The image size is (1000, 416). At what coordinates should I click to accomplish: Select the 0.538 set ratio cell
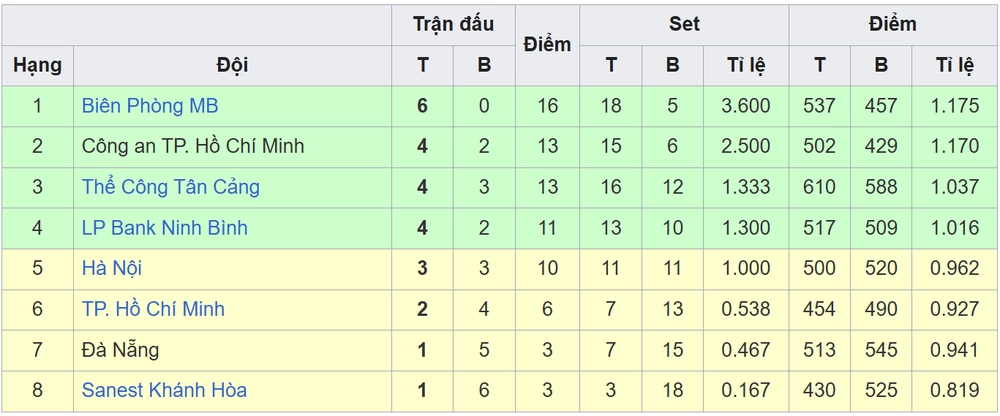pos(745,310)
